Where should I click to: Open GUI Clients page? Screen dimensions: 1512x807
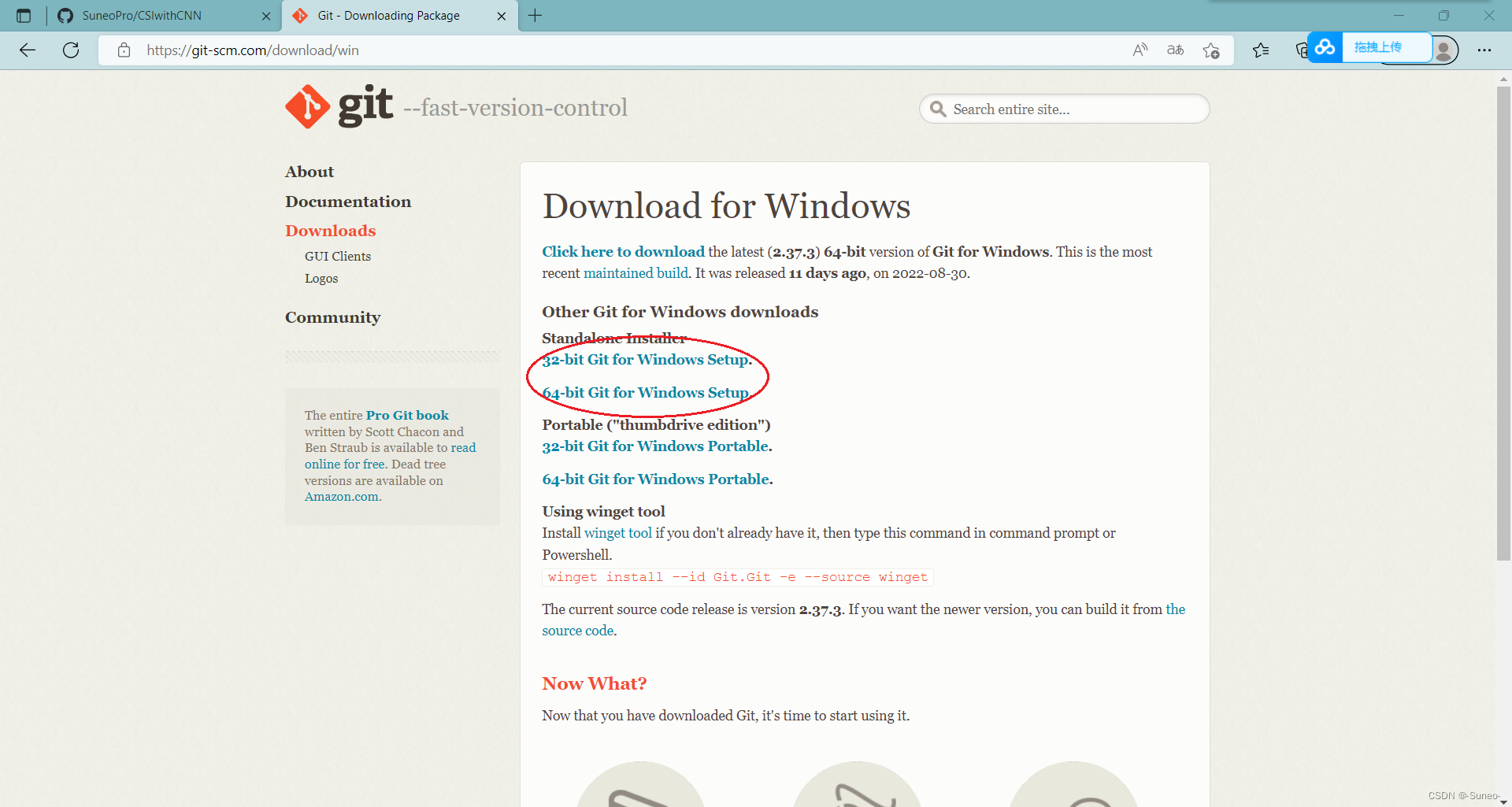point(338,257)
